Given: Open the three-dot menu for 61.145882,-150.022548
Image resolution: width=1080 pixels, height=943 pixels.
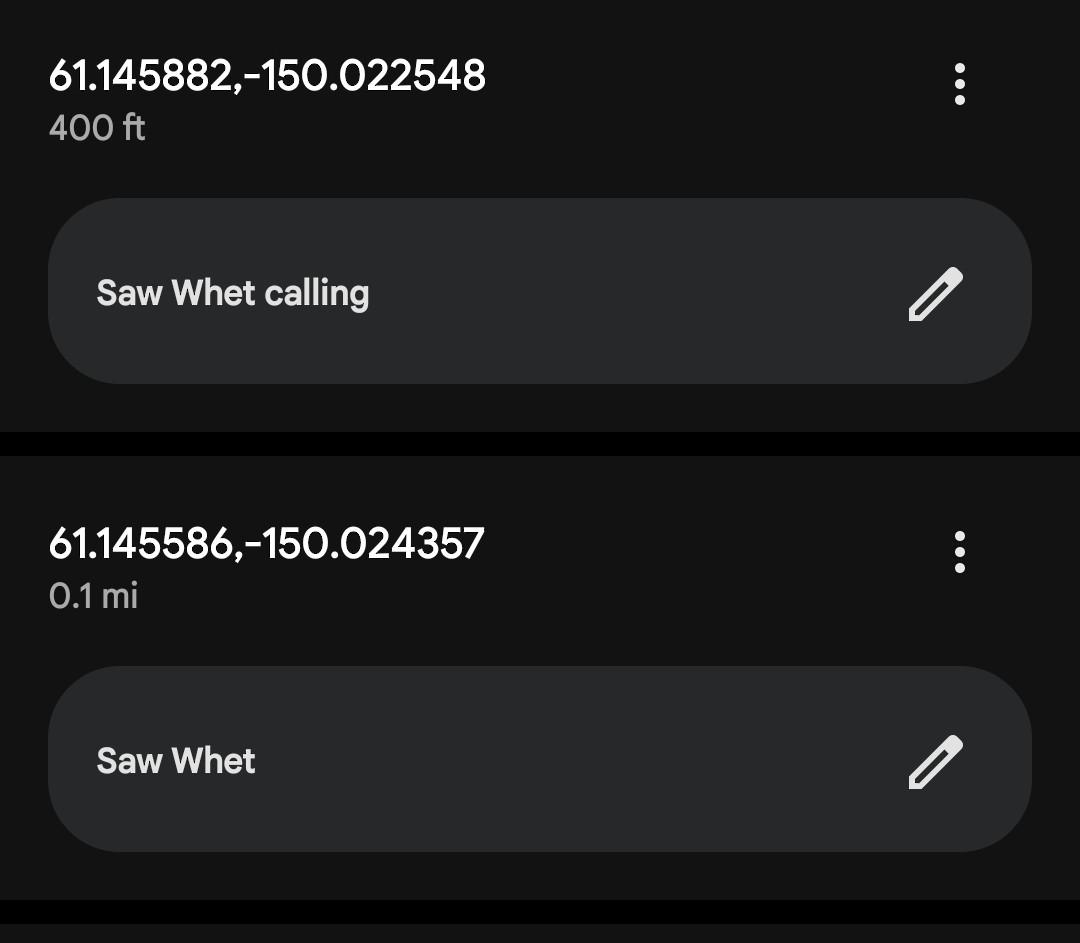Looking at the screenshot, I should tap(959, 84).
